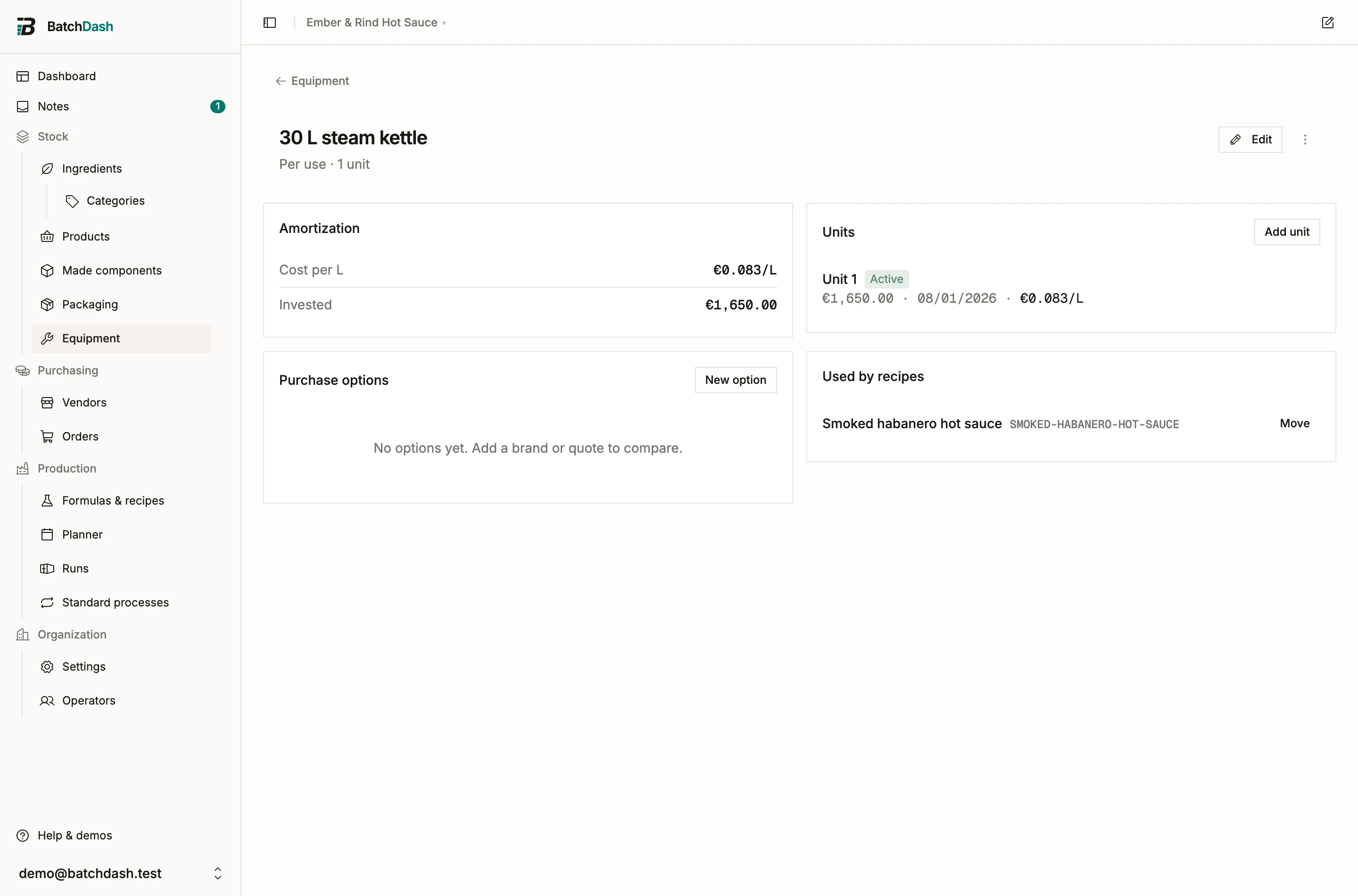Open the compose note icon at top right

[x=1328, y=22]
